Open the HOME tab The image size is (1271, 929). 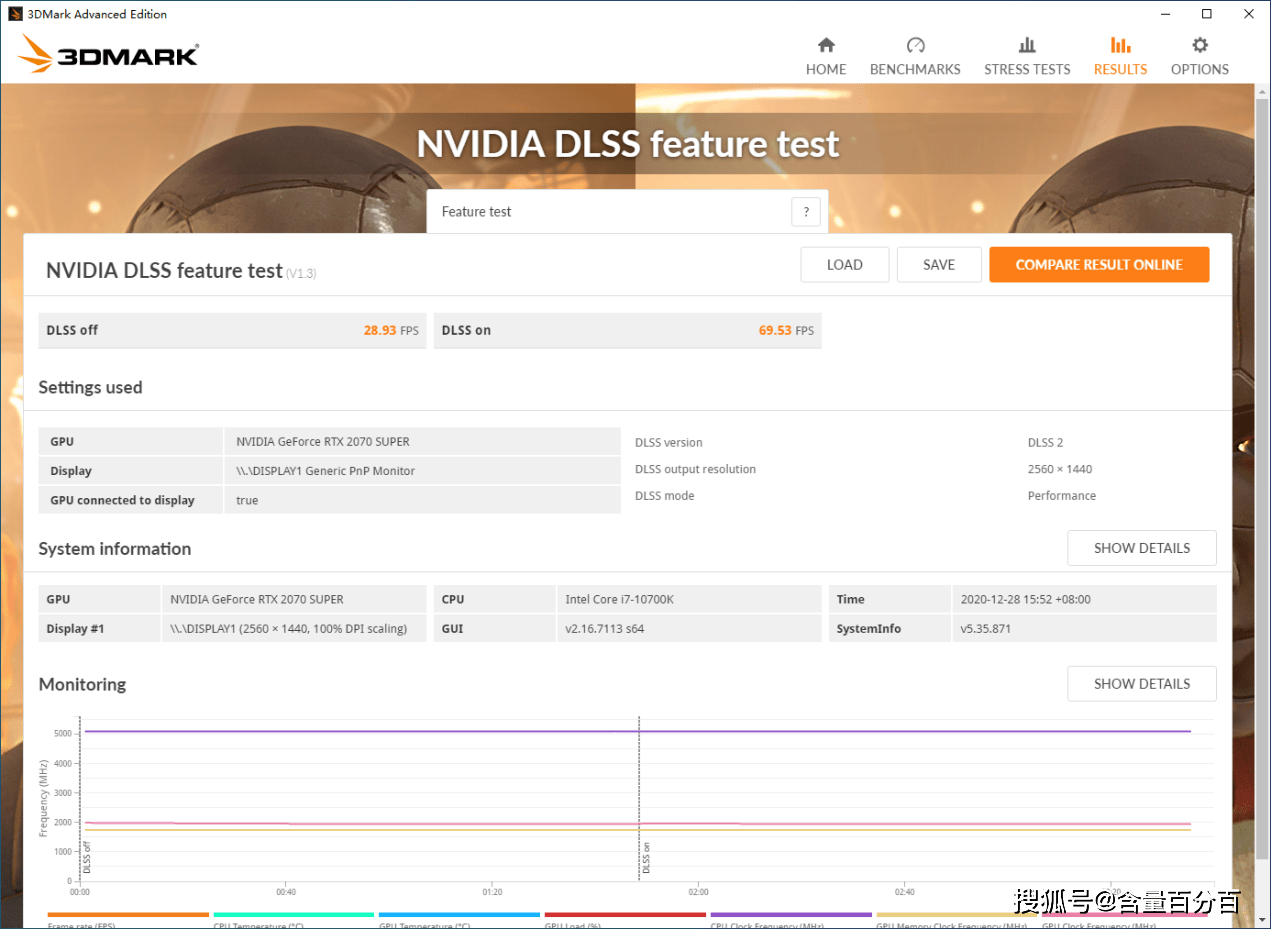pyautogui.click(x=826, y=56)
